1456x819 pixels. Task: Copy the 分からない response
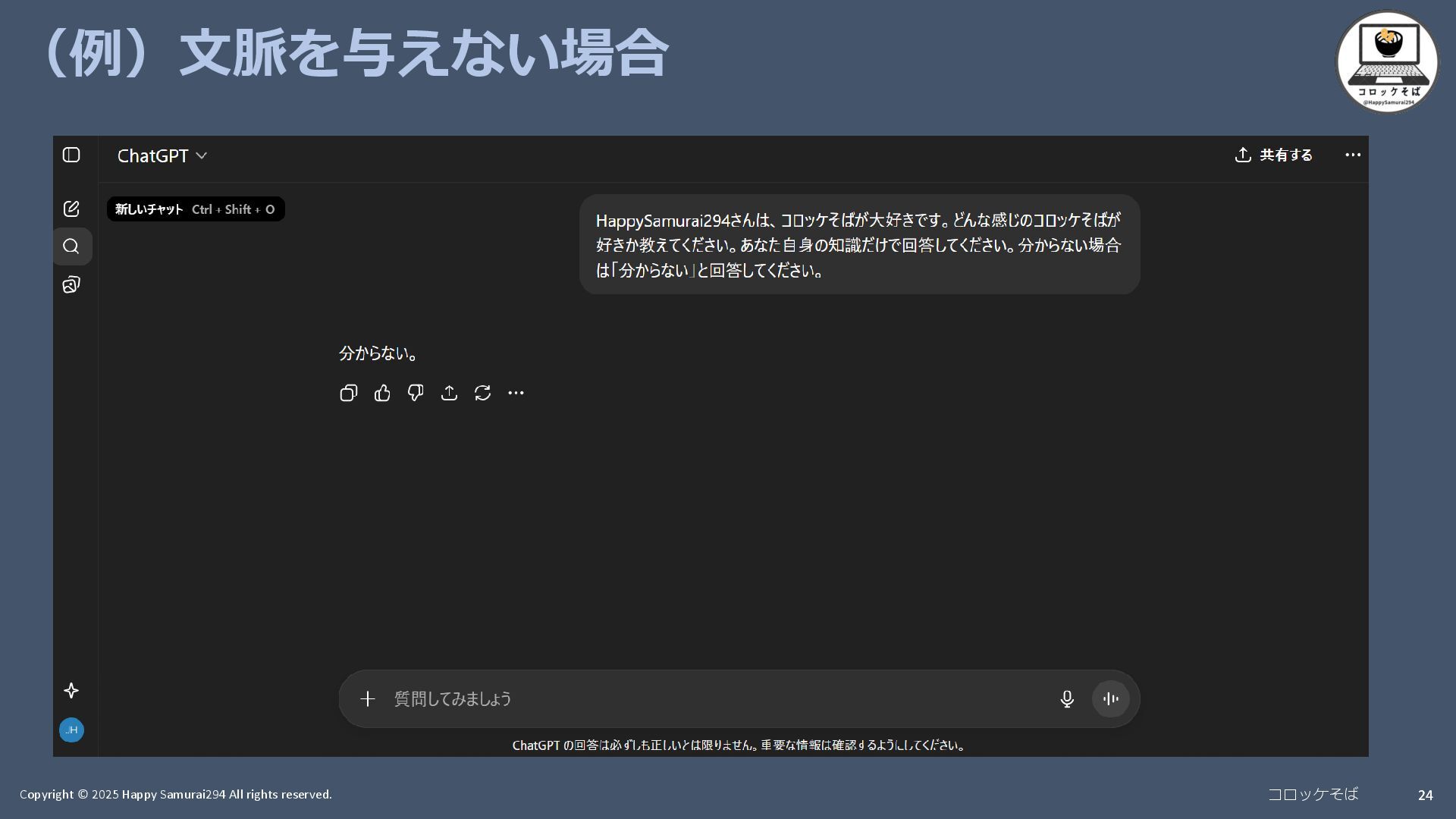[348, 393]
